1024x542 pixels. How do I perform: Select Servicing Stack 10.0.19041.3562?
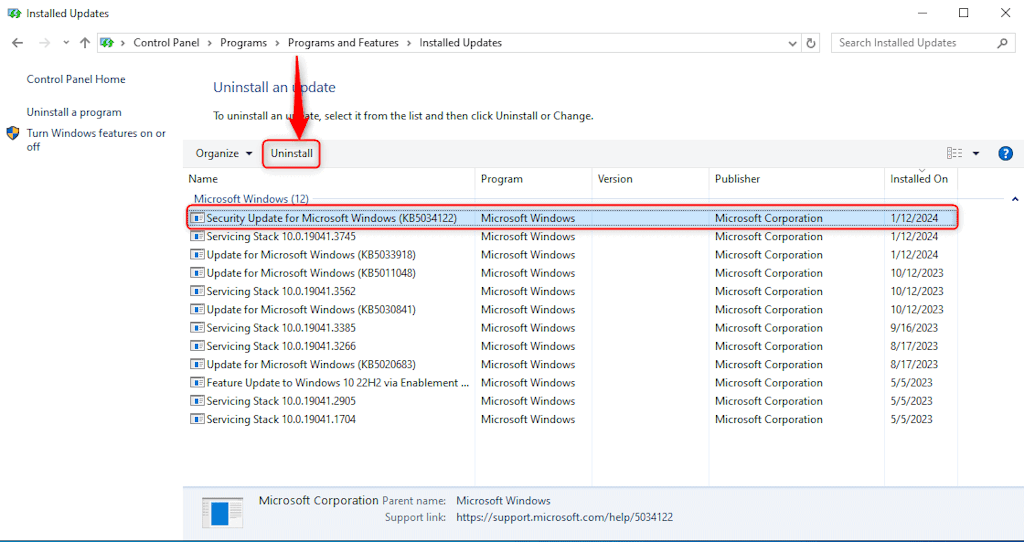coord(572,291)
